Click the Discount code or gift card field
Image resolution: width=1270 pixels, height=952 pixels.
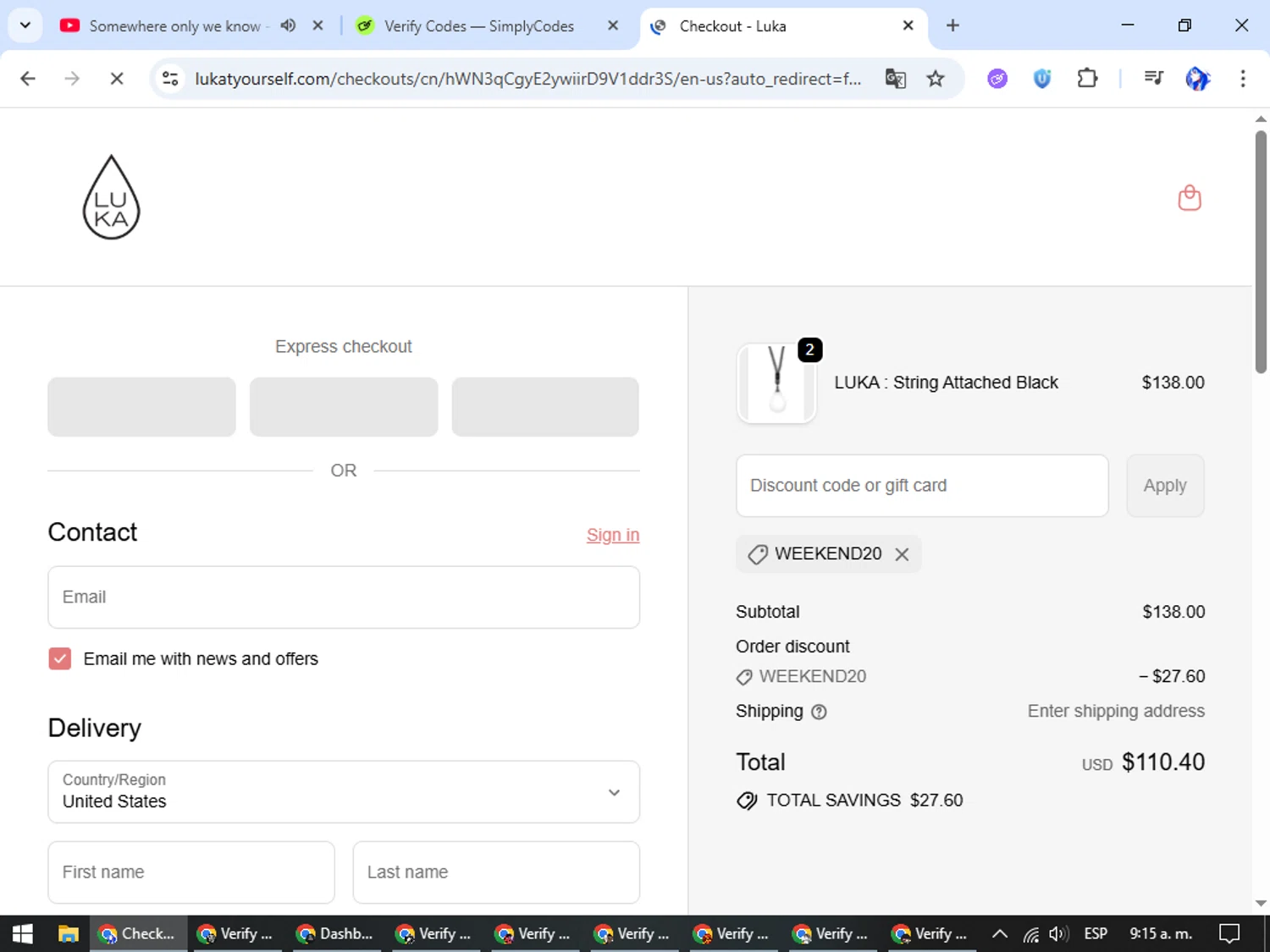click(922, 486)
